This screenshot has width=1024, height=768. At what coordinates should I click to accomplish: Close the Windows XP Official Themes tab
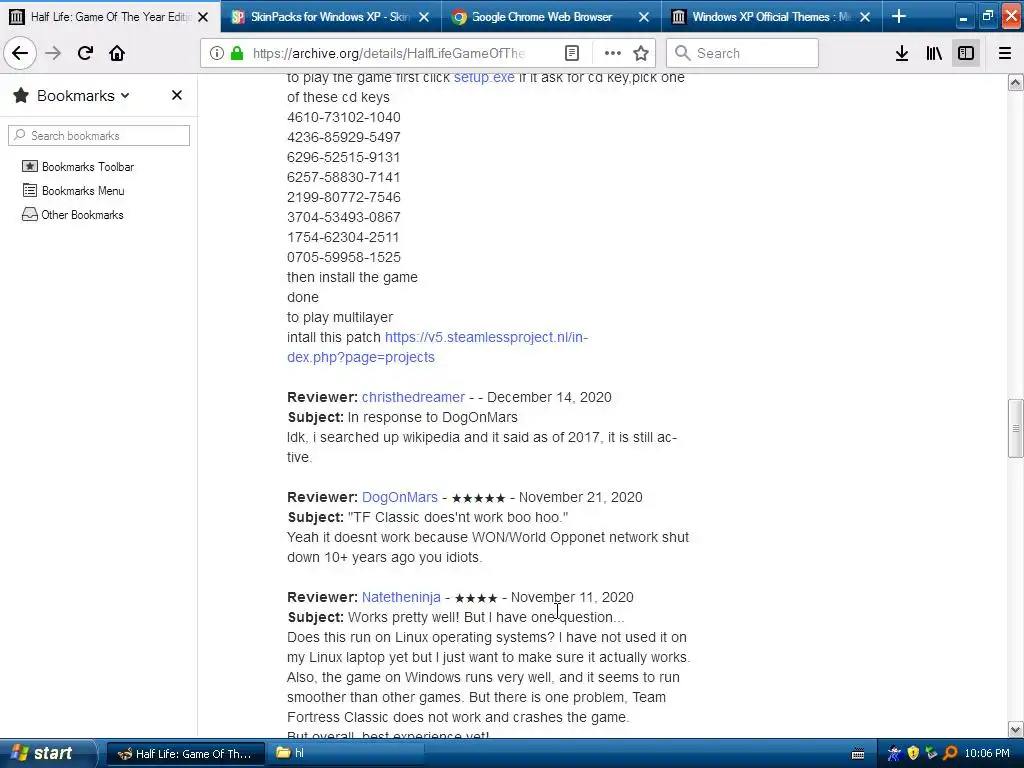click(865, 17)
